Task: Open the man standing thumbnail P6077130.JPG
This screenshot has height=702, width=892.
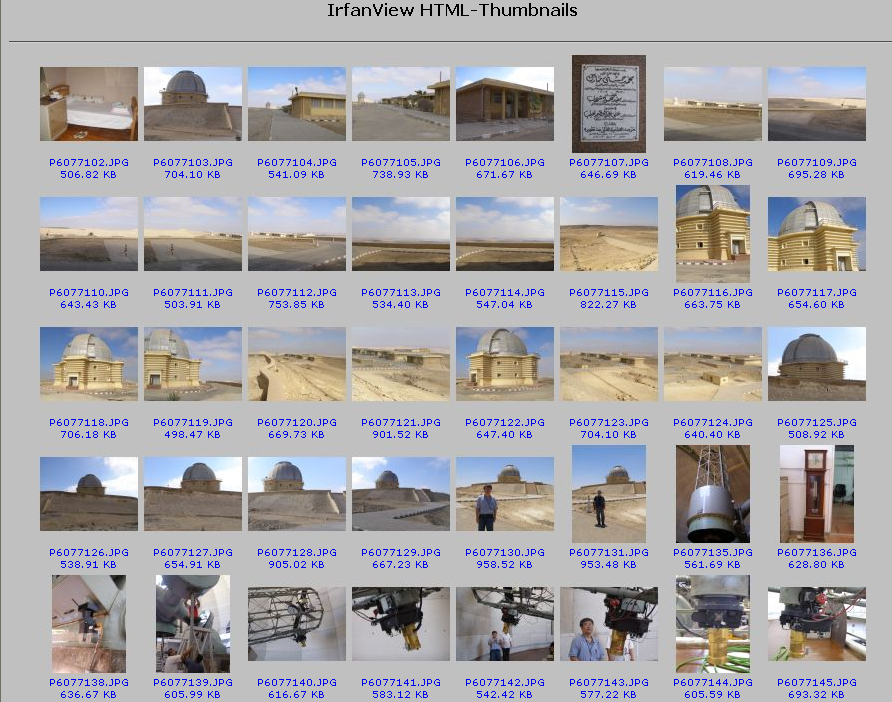Action: pos(505,494)
